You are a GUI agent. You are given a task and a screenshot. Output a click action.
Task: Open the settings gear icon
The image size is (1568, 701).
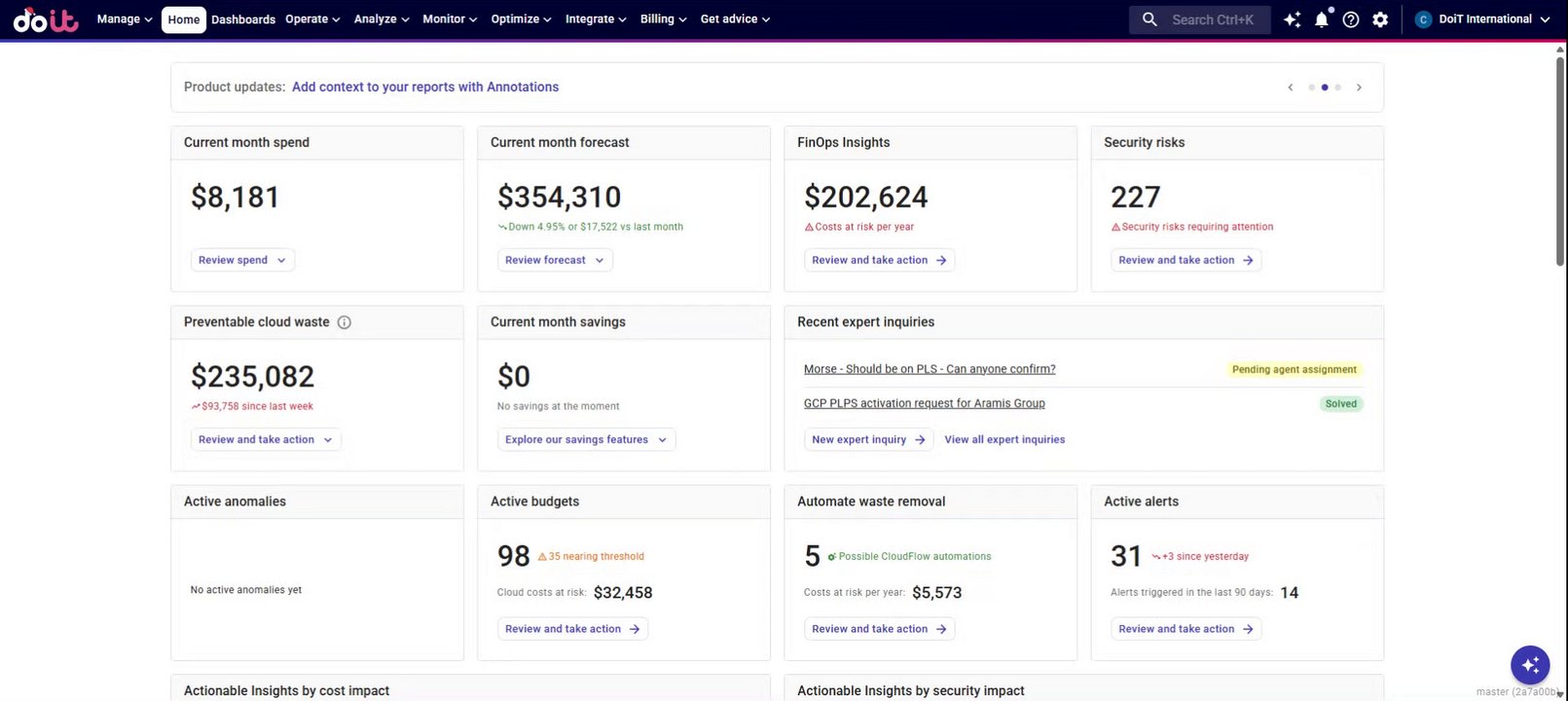point(1380,19)
